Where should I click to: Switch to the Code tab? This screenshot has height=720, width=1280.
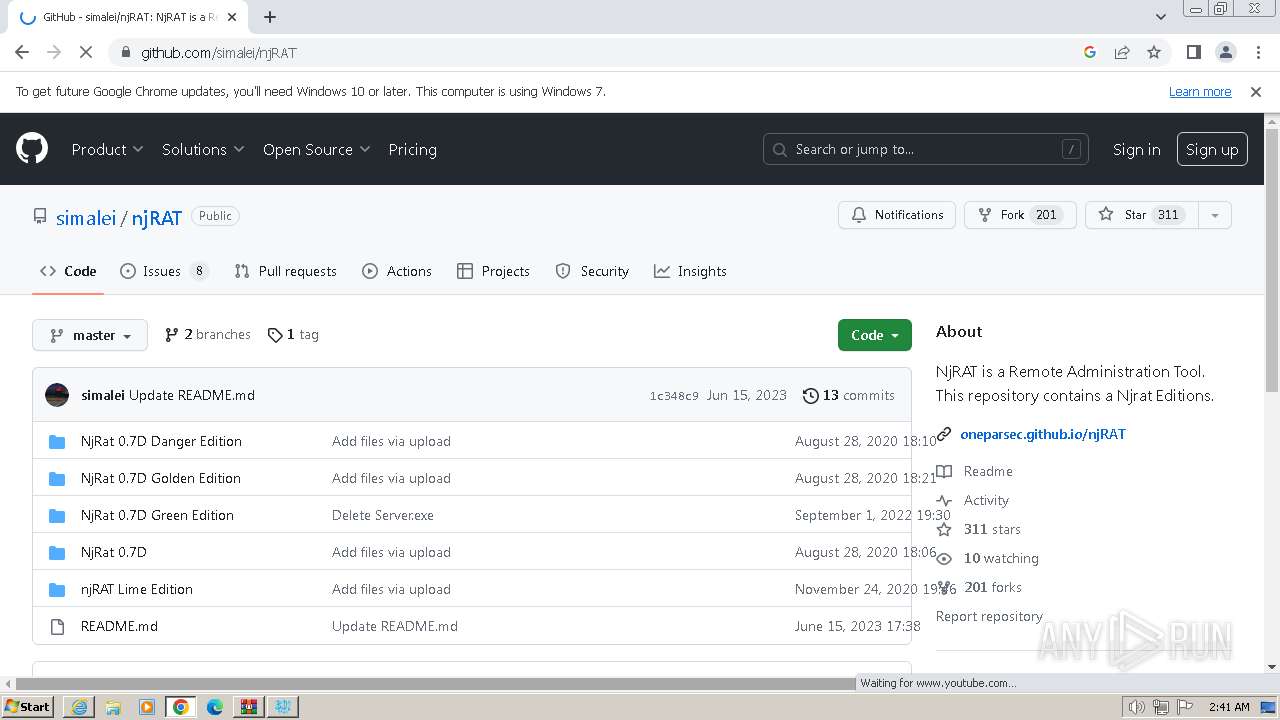point(68,271)
